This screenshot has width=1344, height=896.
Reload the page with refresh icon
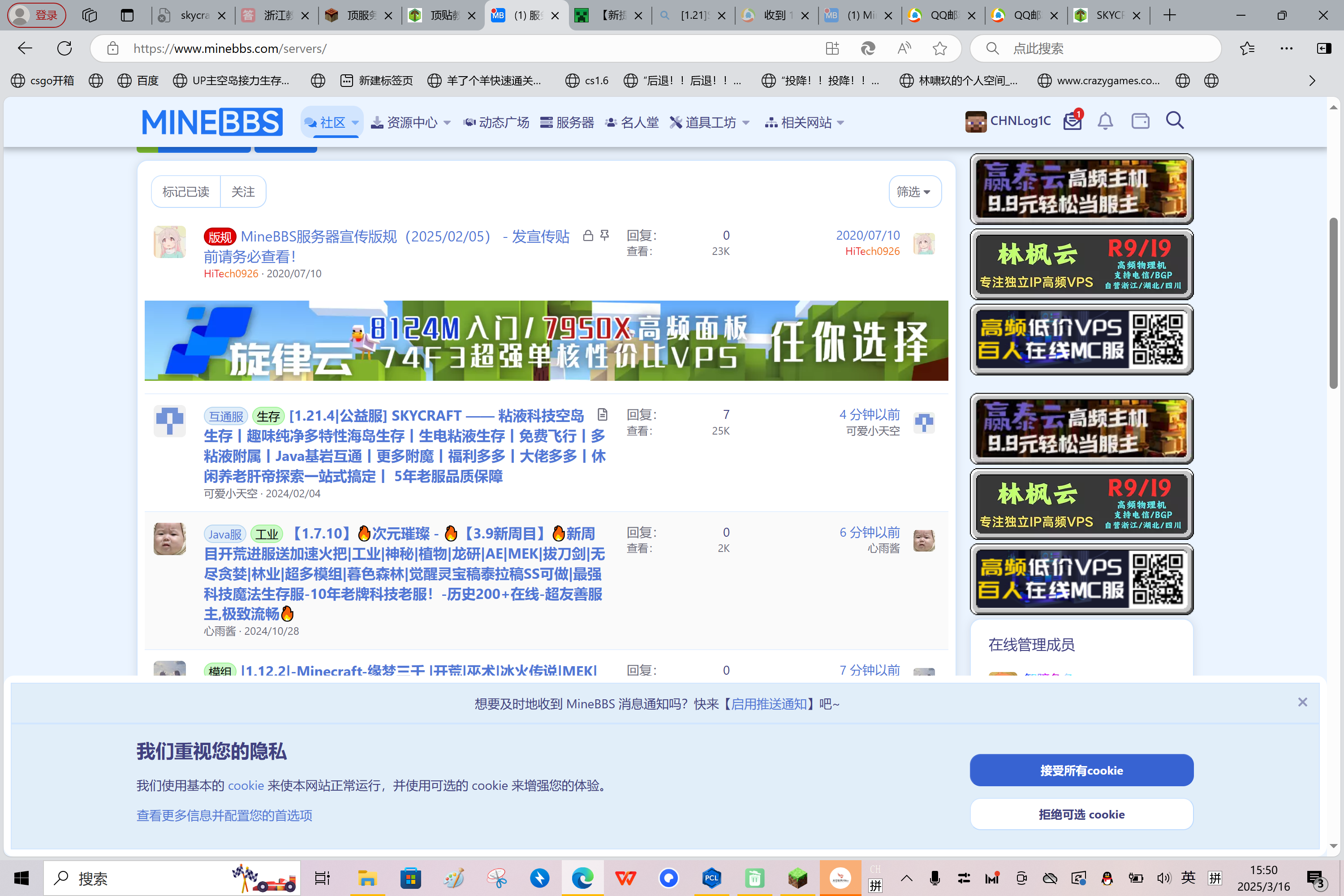tap(65, 48)
